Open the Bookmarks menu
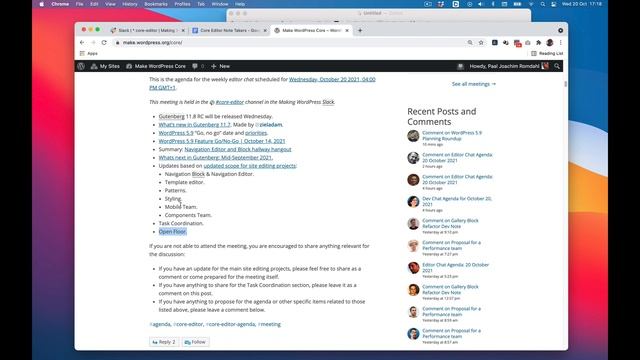 (156, 4)
